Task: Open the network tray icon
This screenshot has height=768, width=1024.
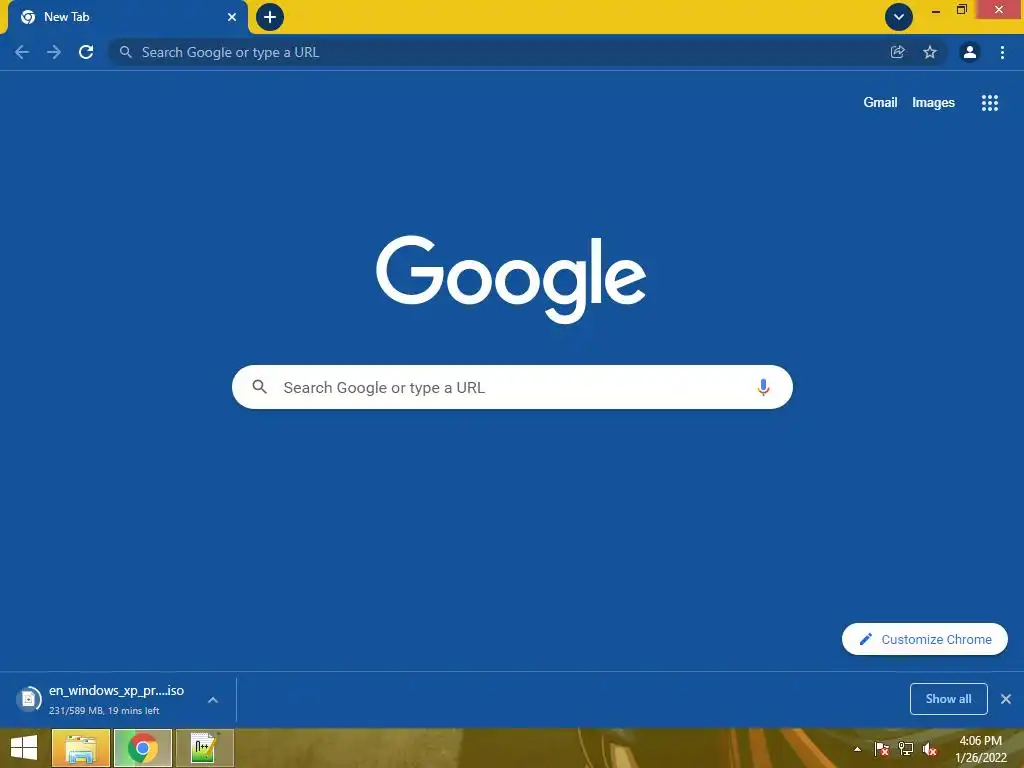Action: [906, 749]
